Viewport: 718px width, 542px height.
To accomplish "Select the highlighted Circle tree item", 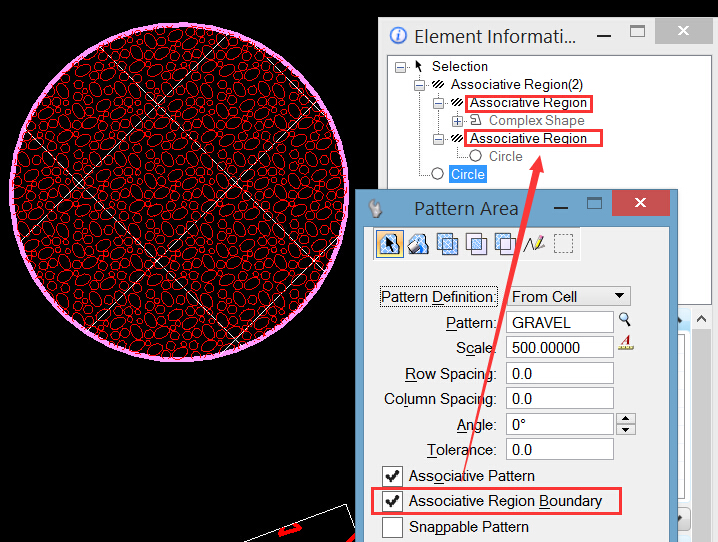I will (x=468, y=174).
